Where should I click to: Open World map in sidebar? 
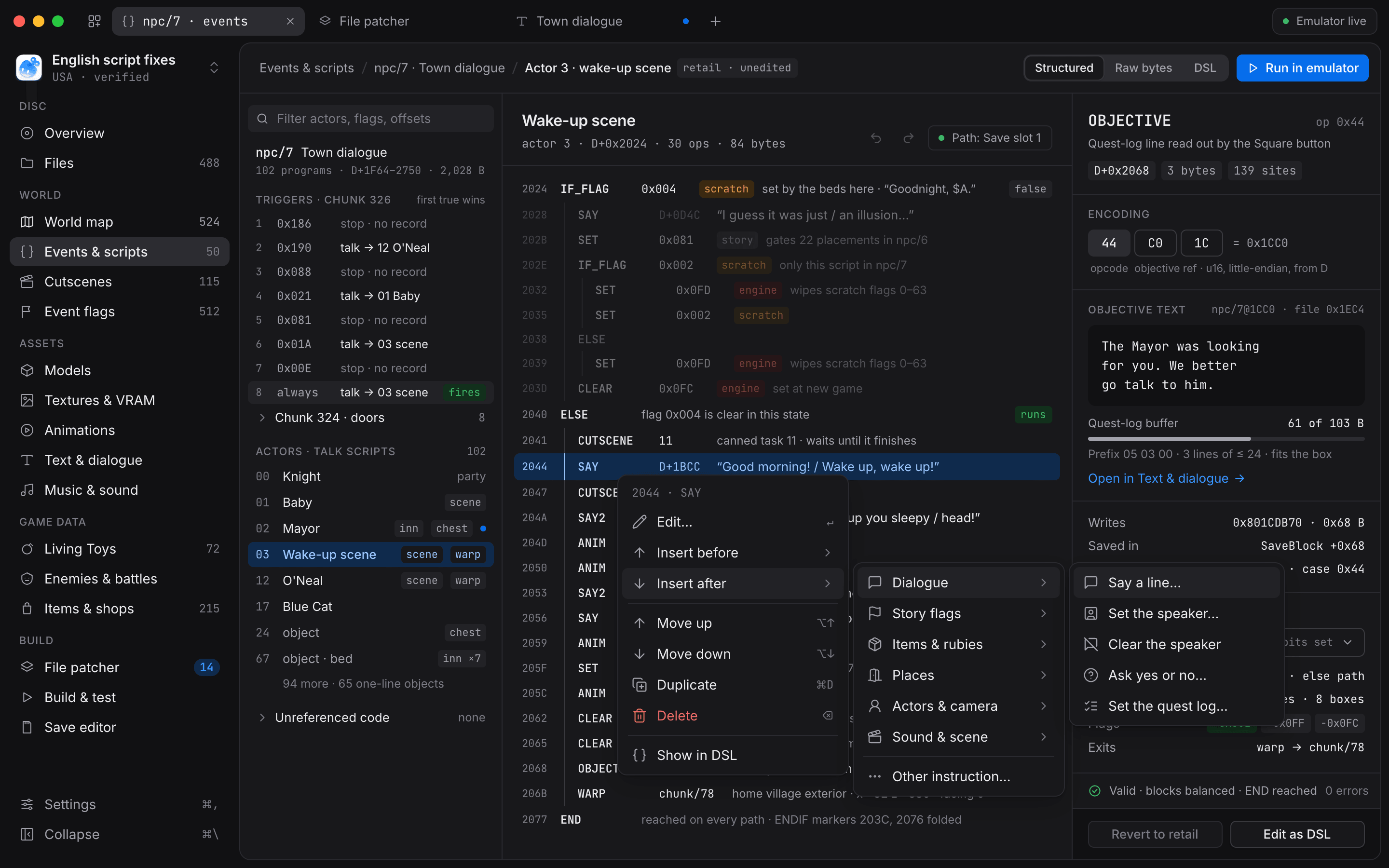(x=120, y=222)
